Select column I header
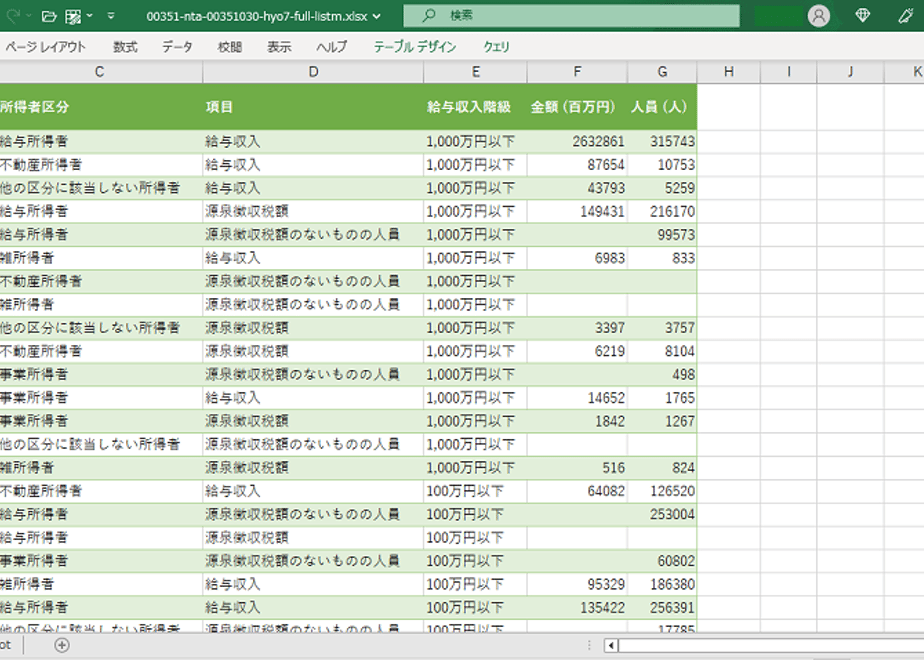The height and width of the screenshot is (660, 924). coord(788,72)
